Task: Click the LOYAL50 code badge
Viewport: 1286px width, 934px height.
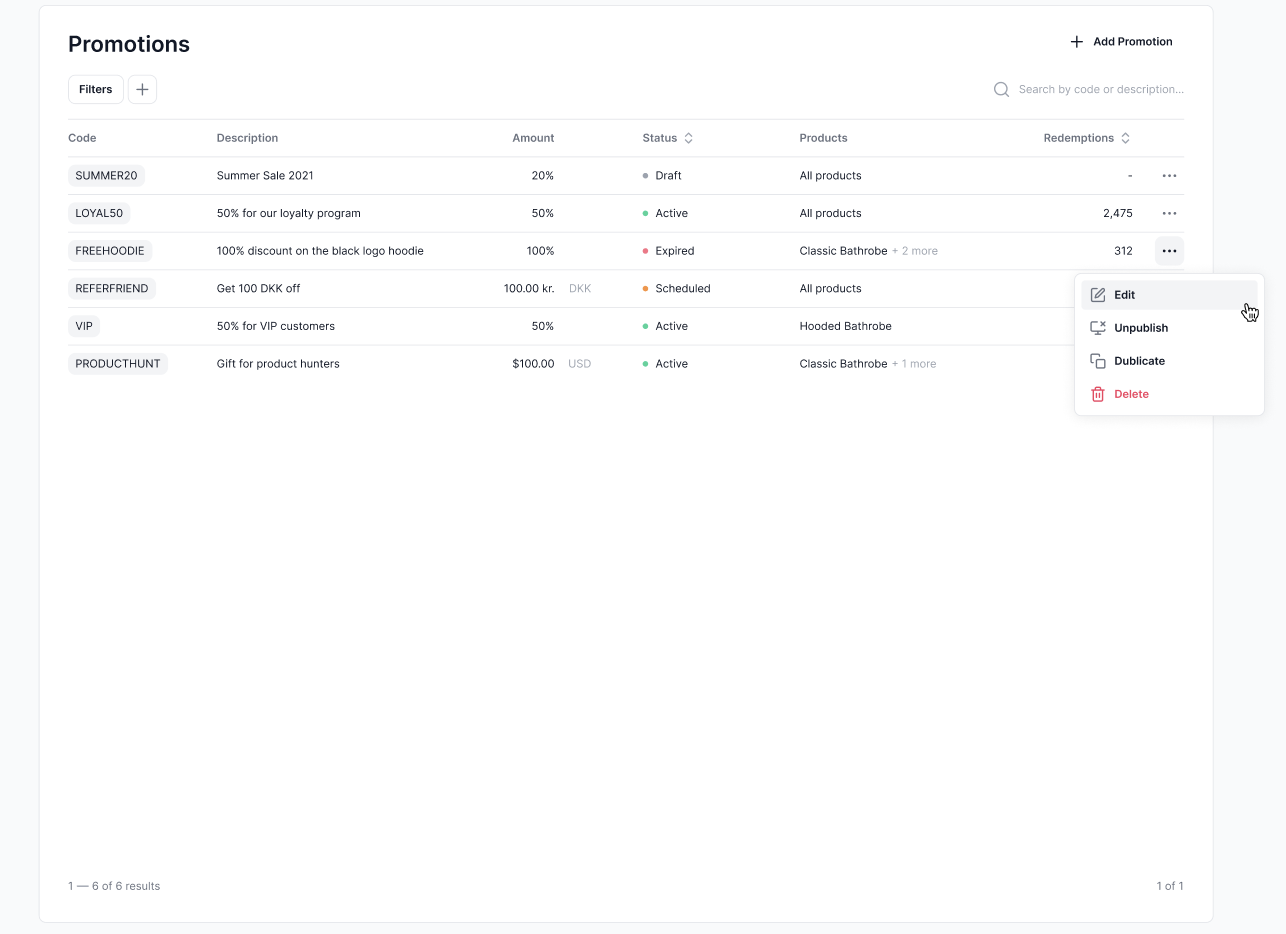Action: (99, 213)
